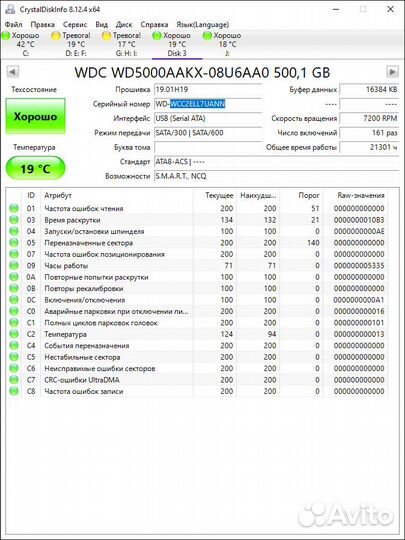405x540 pixels.
Task: Go to previous disk with left arrow
Action: click(x=12, y=72)
